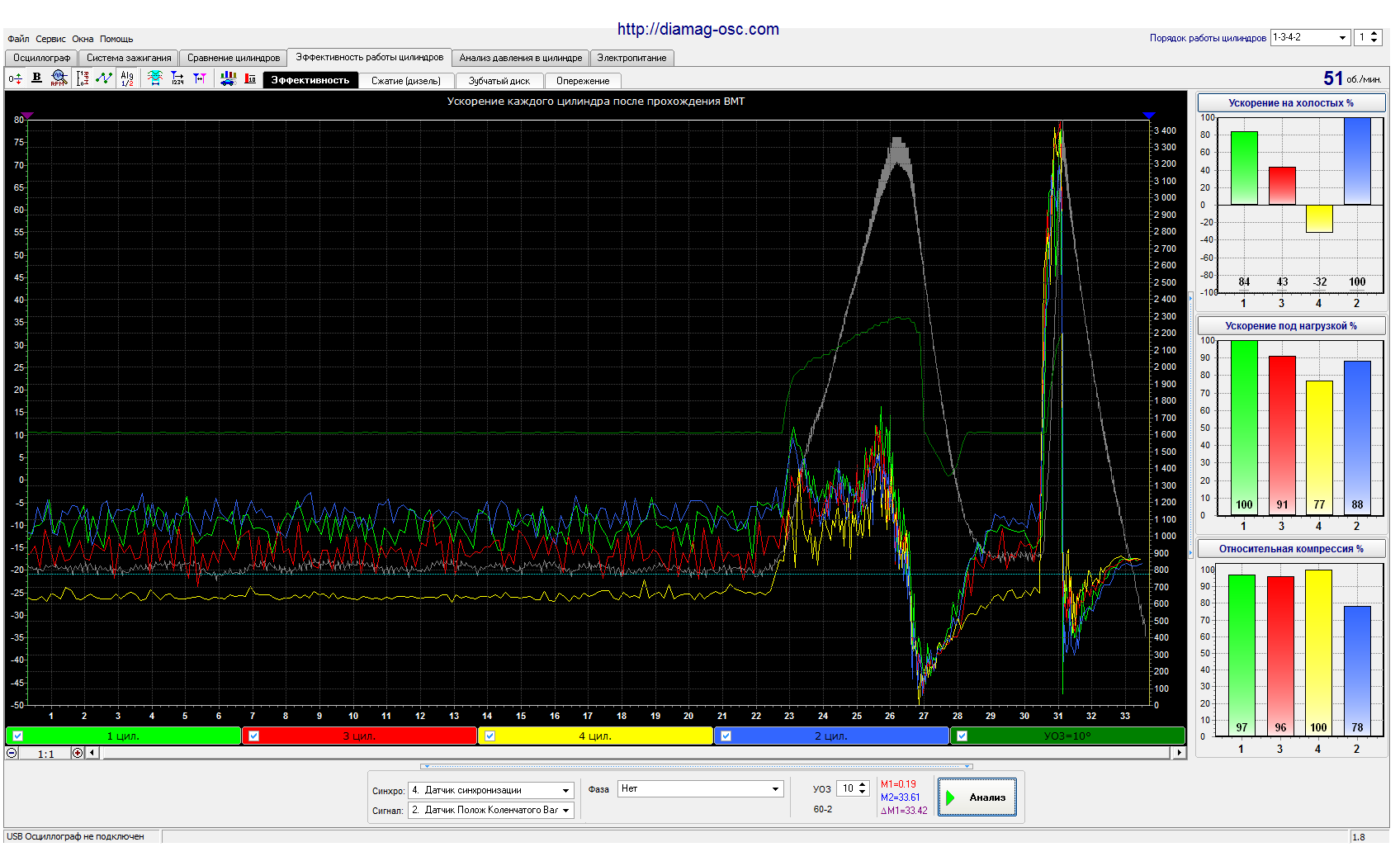Click the scrollbar right arrow under the chart

(x=1179, y=753)
